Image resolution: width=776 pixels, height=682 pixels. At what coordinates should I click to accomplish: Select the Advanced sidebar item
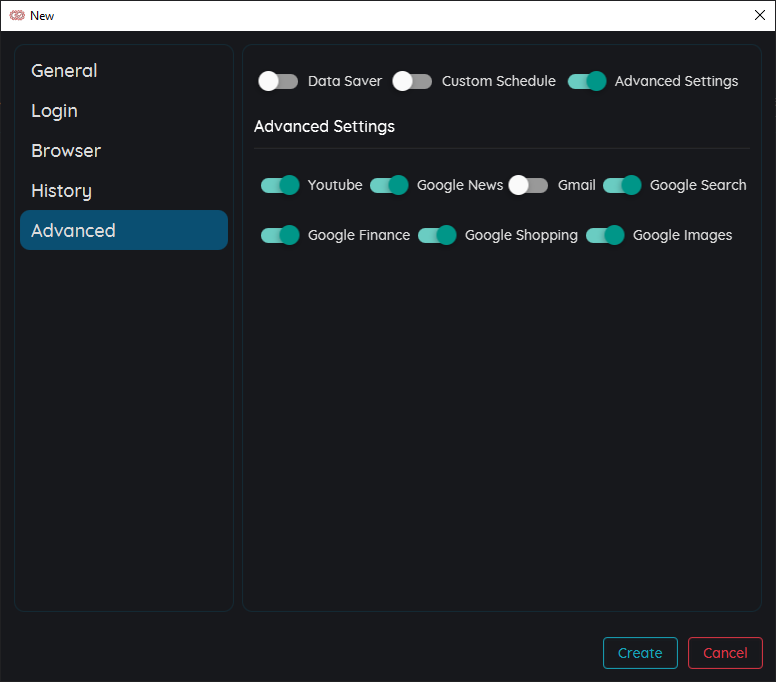click(124, 230)
